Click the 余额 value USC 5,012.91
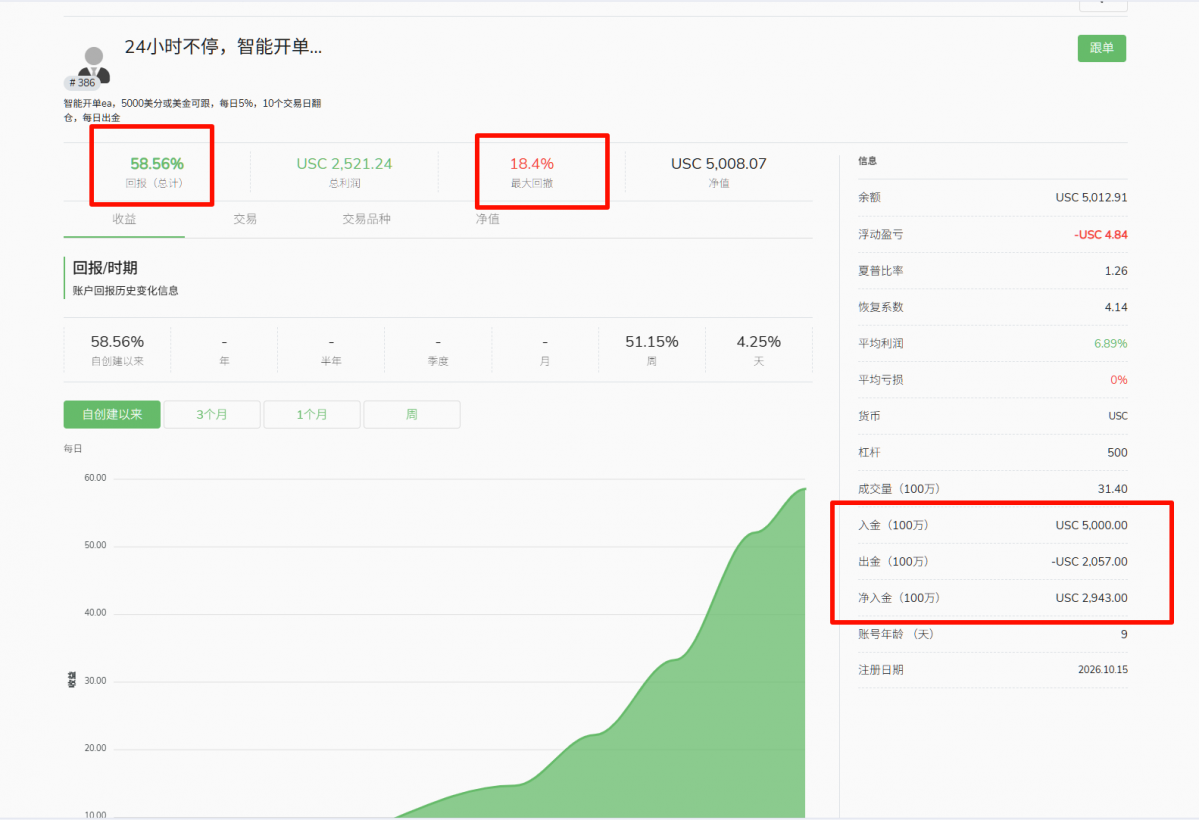The height and width of the screenshot is (820, 1199). (x=1091, y=197)
